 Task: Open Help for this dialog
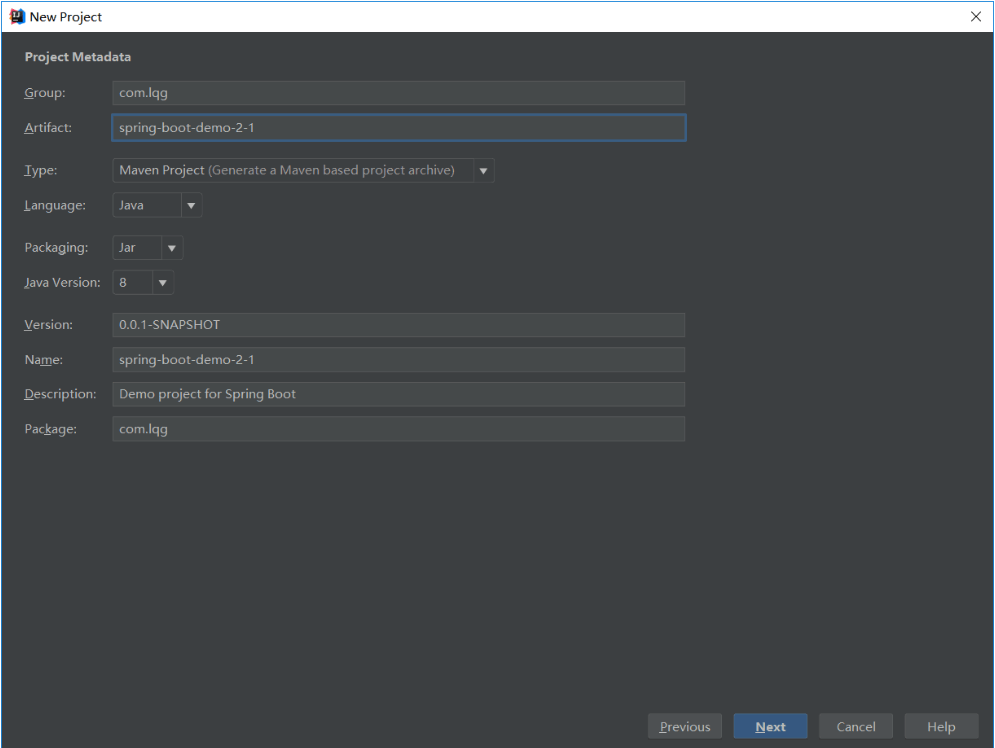tap(941, 726)
